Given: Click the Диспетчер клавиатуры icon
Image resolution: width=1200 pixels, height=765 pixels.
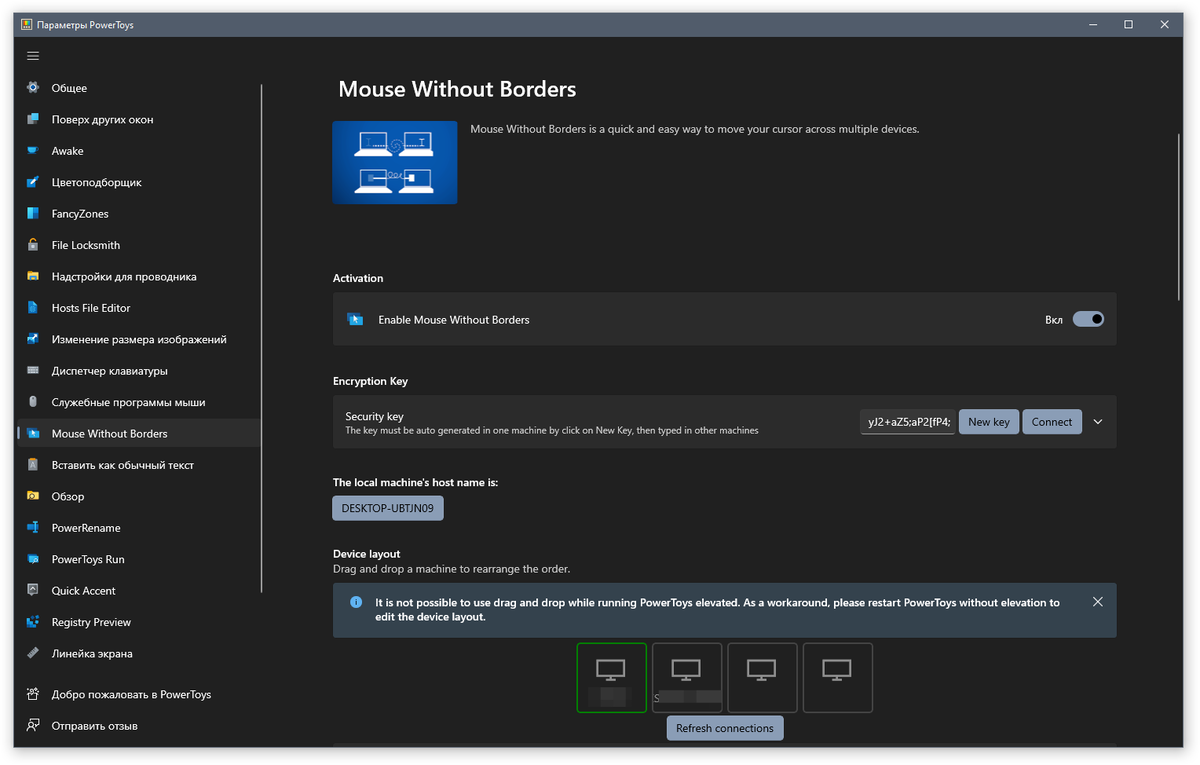Looking at the screenshot, I should click(x=33, y=371).
